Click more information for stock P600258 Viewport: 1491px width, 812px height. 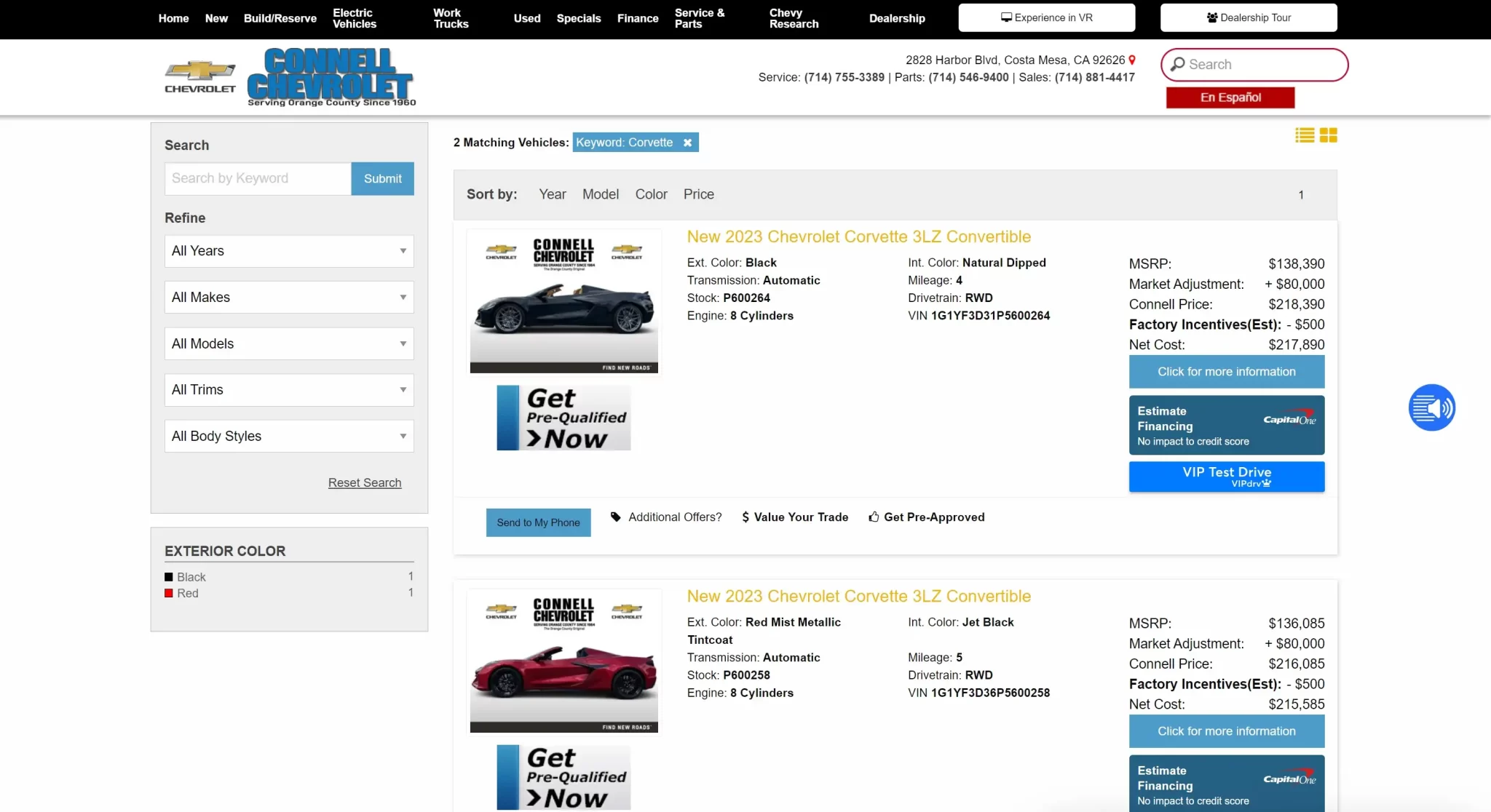click(1227, 731)
